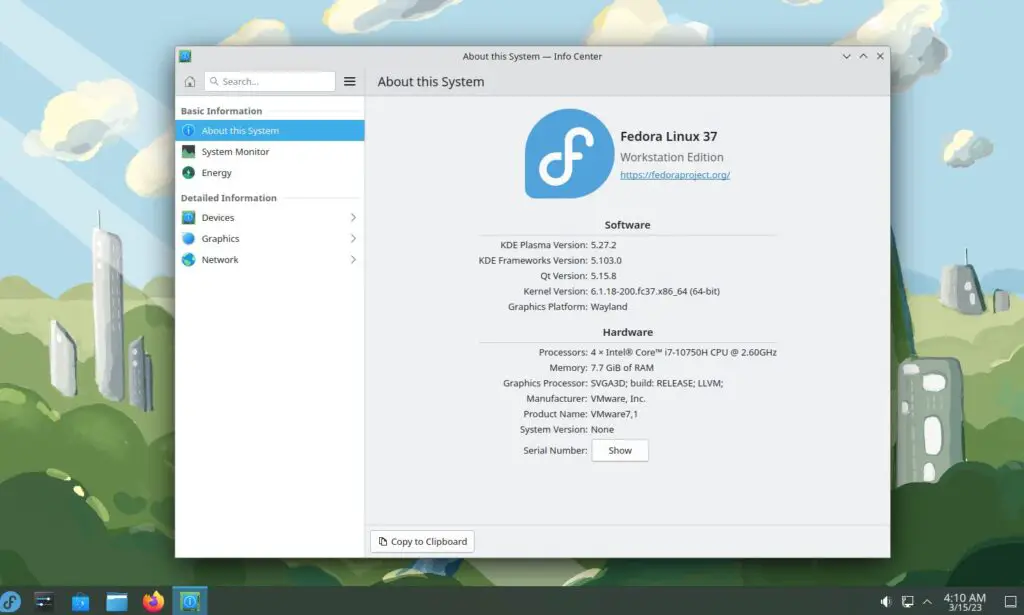
Task: Open the Fedora application launcher menu
Action: [x=11, y=601]
